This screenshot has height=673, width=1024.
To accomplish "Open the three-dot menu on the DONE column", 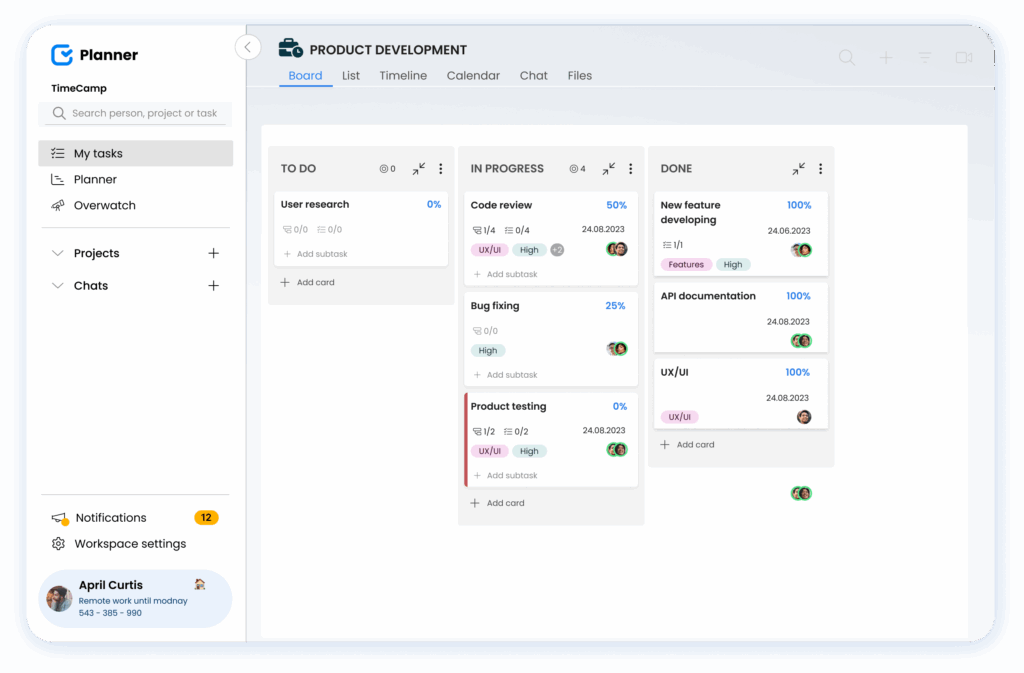I will coord(821,168).
